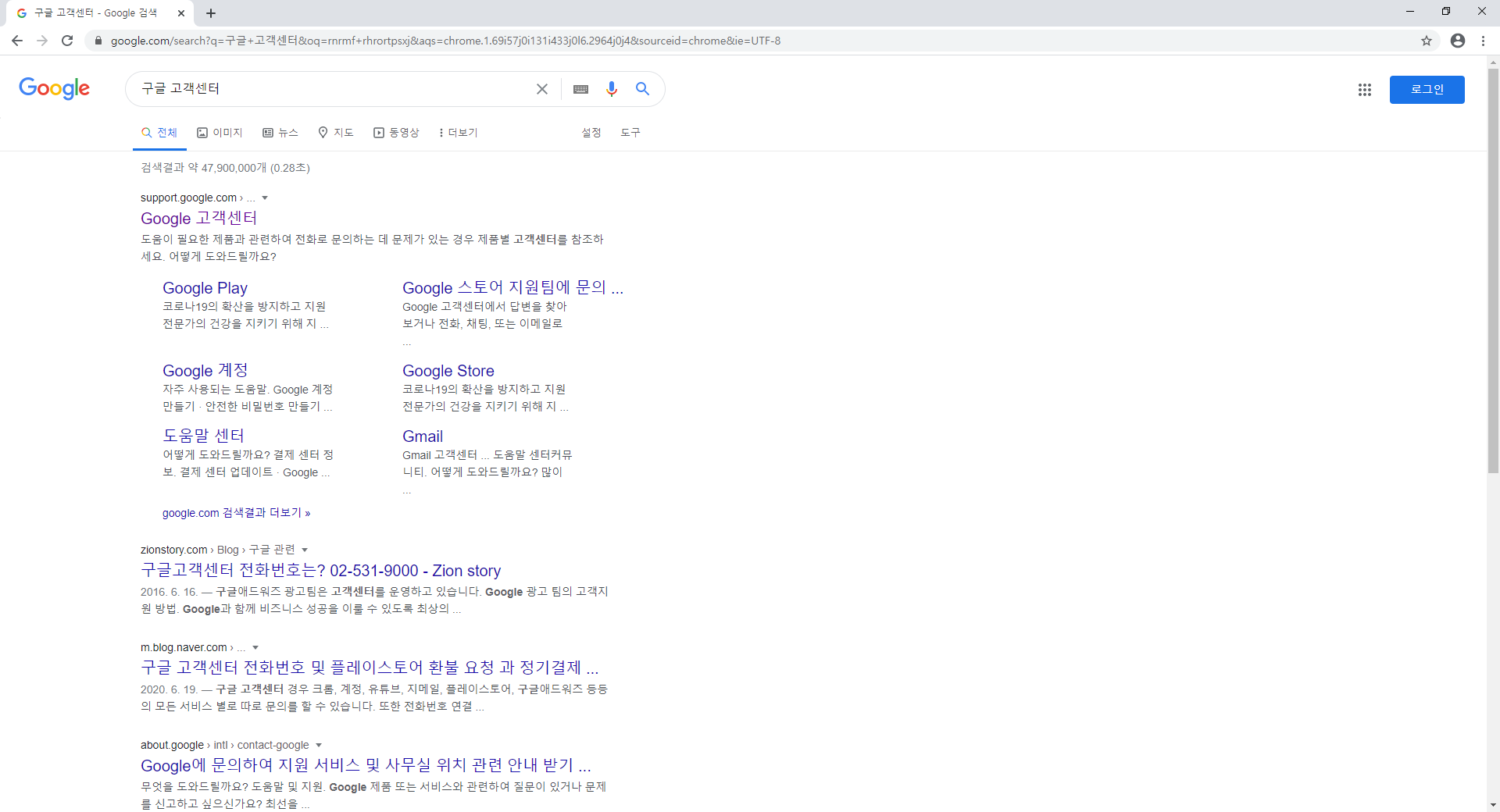Viewport: 1500px width, 812px height.
Task: Click the Google logo
Action: coord(55,88)
